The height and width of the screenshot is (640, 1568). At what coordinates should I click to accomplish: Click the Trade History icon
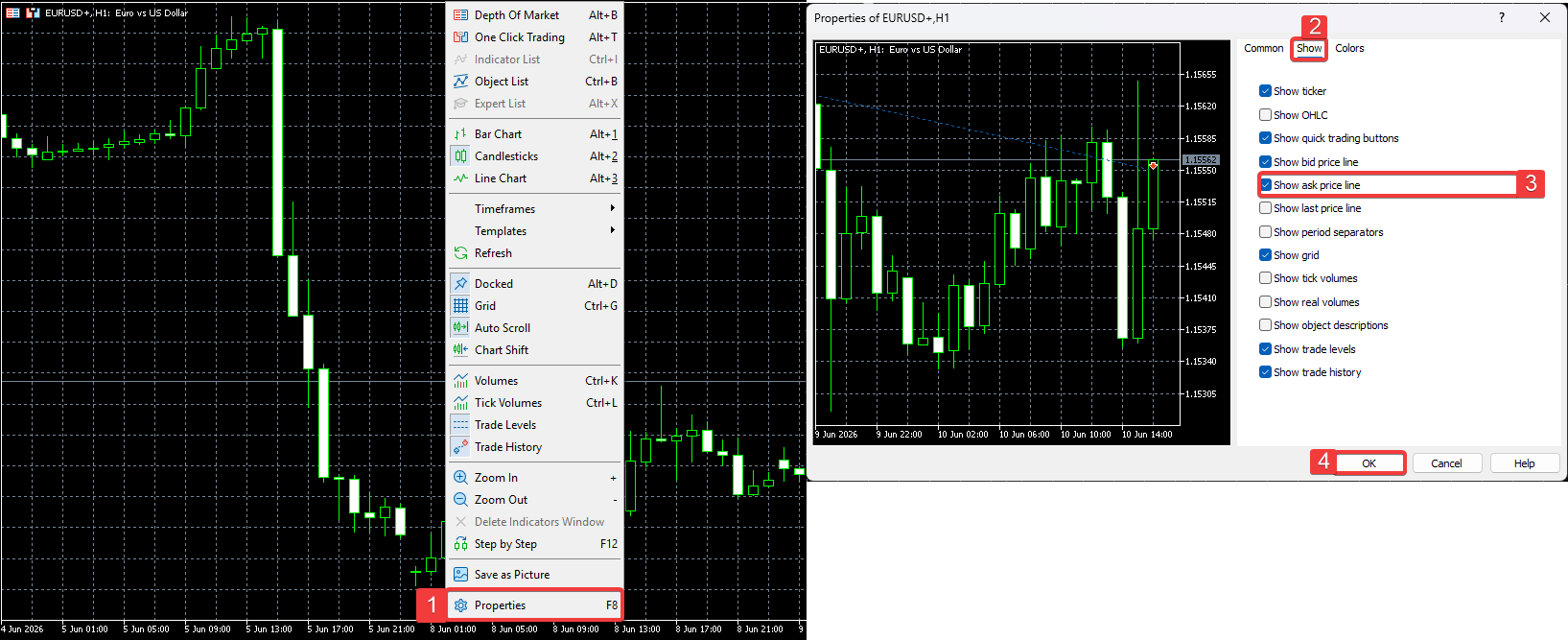coord(460,447)
